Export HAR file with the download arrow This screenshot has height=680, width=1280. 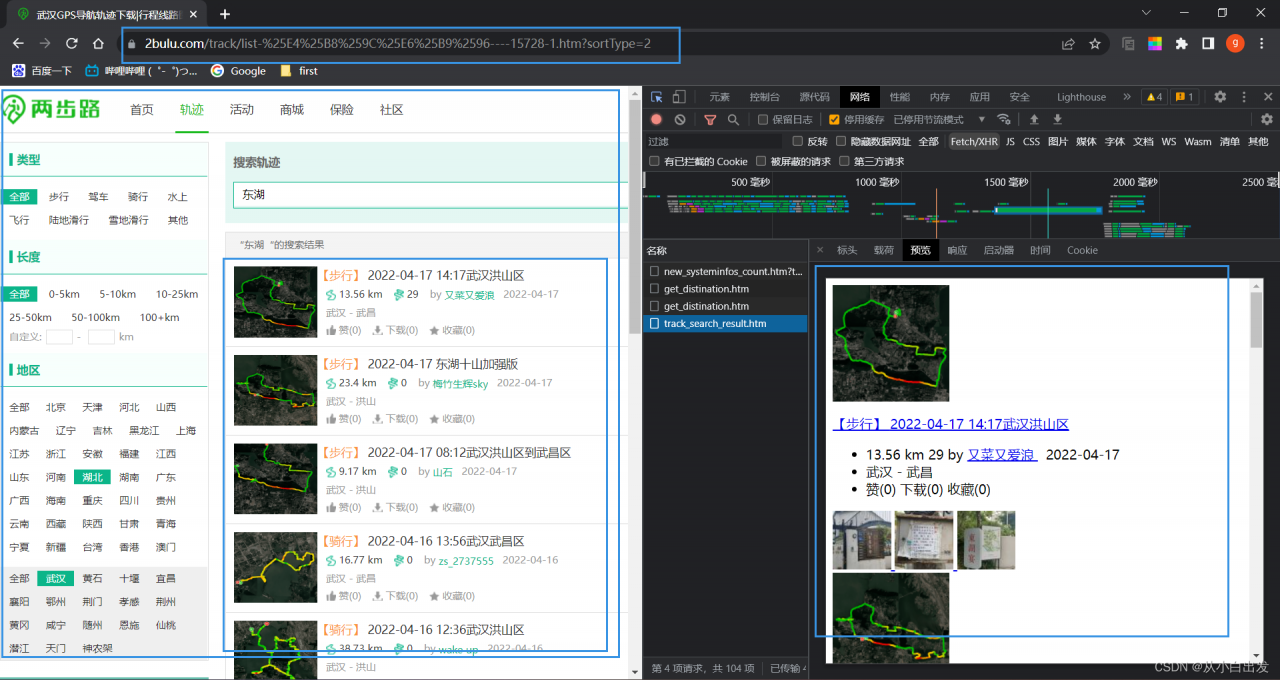(1057, 119)
